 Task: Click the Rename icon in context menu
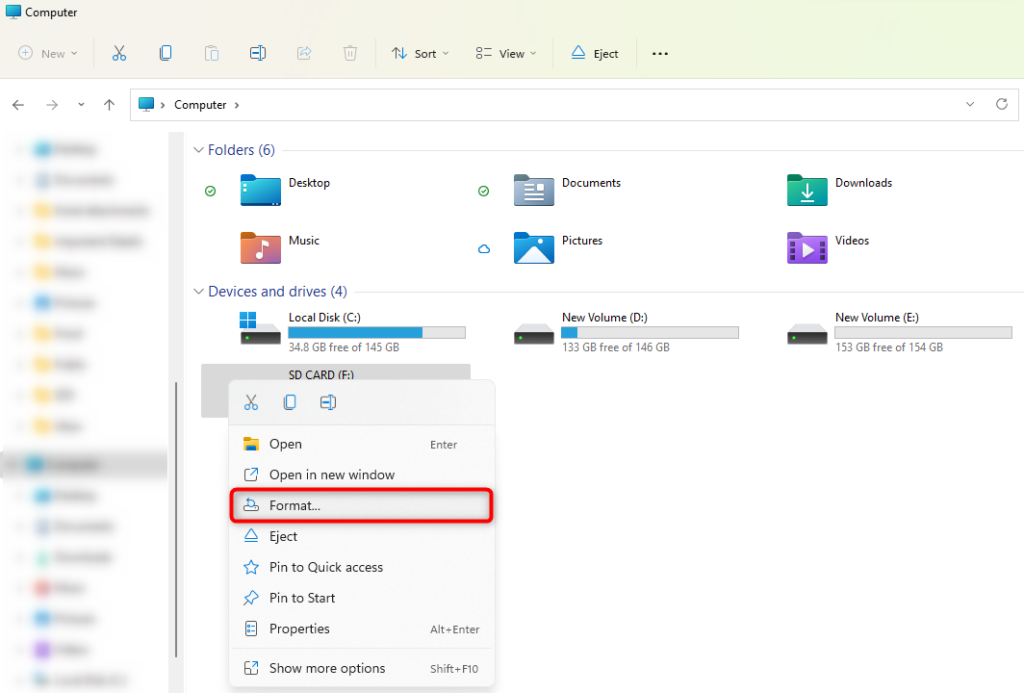pos(328,402)
